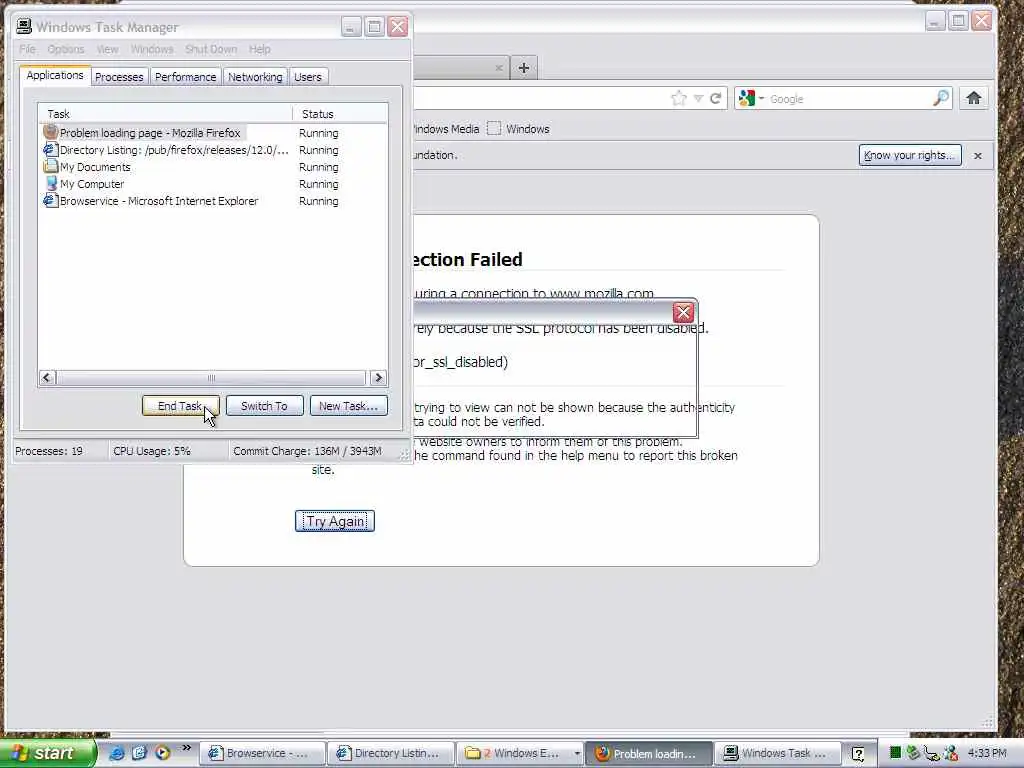
Task: Dismiss the notification bar in Firefox
Action: (978, 155)
